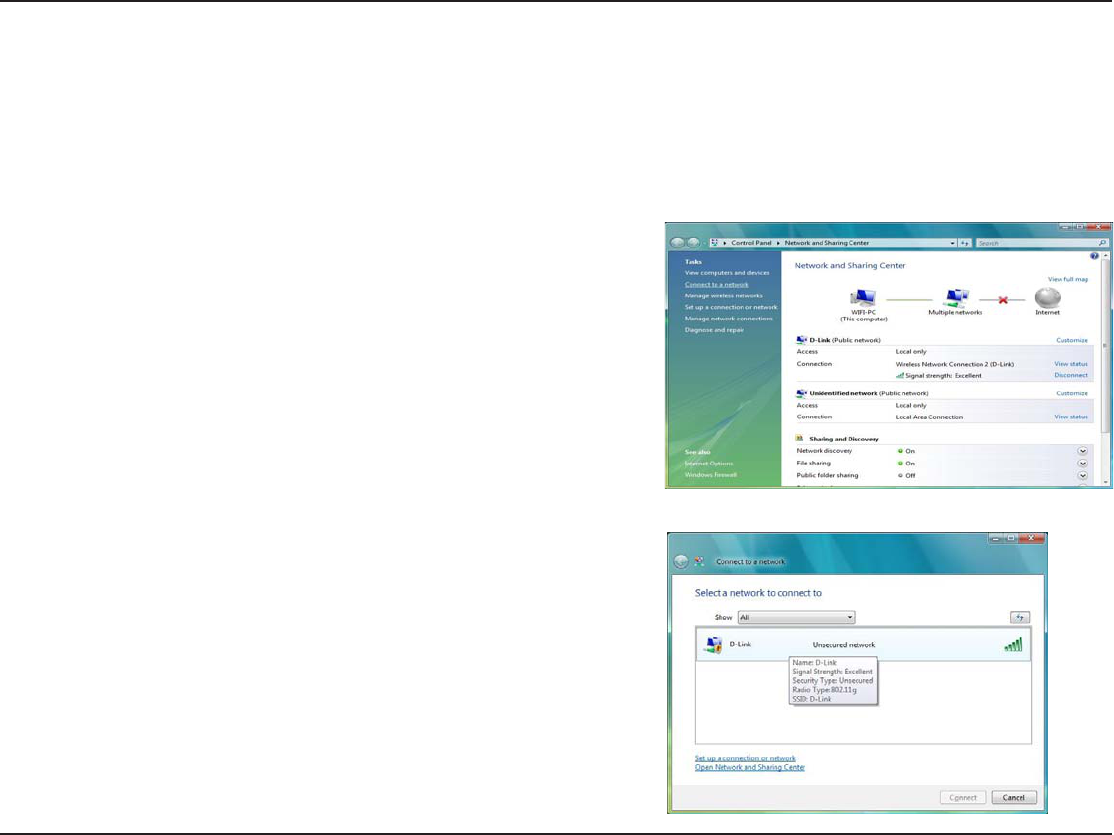The image size is (1114, 835).
Task: Open Manage wireless networks
Action: coord(723,296)
